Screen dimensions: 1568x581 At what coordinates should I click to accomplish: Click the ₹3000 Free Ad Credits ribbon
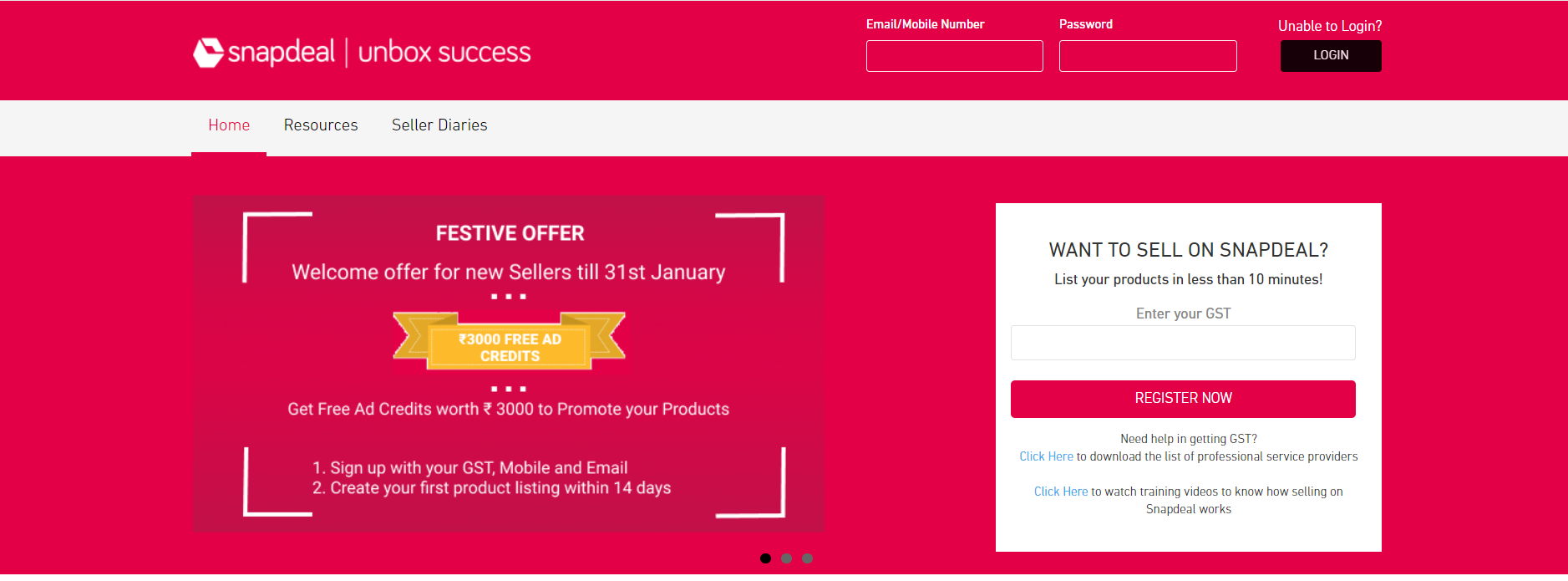click(510, 340)
